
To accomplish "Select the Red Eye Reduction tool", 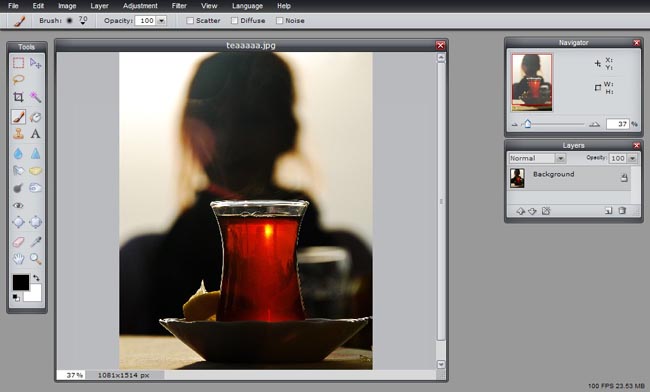I will (18, 205).
